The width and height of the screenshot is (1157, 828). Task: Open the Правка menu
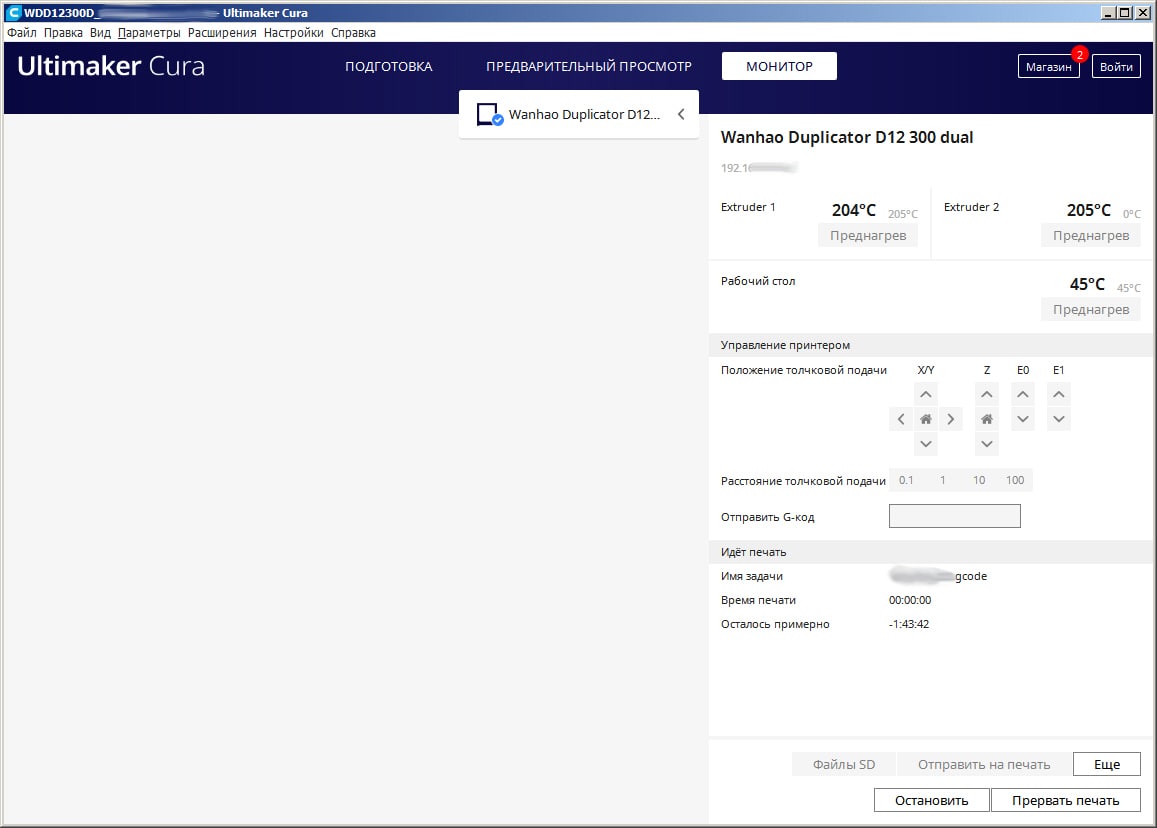coord(63,32)
